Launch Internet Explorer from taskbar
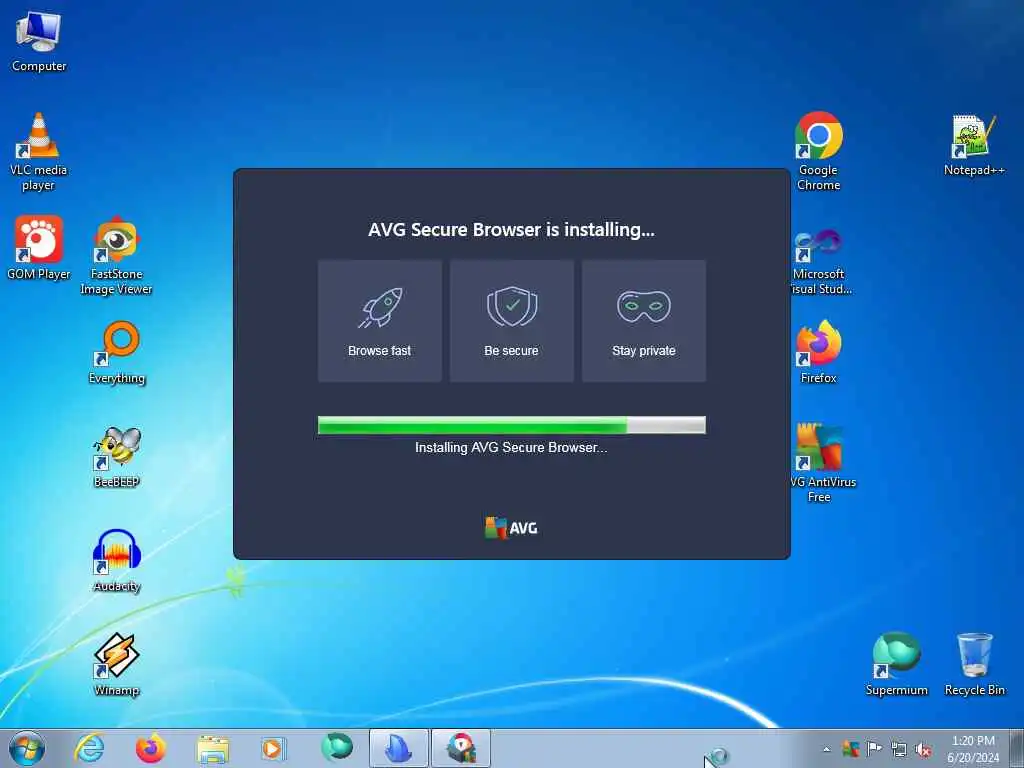1024x768 pixels. [x=89, y=748]
